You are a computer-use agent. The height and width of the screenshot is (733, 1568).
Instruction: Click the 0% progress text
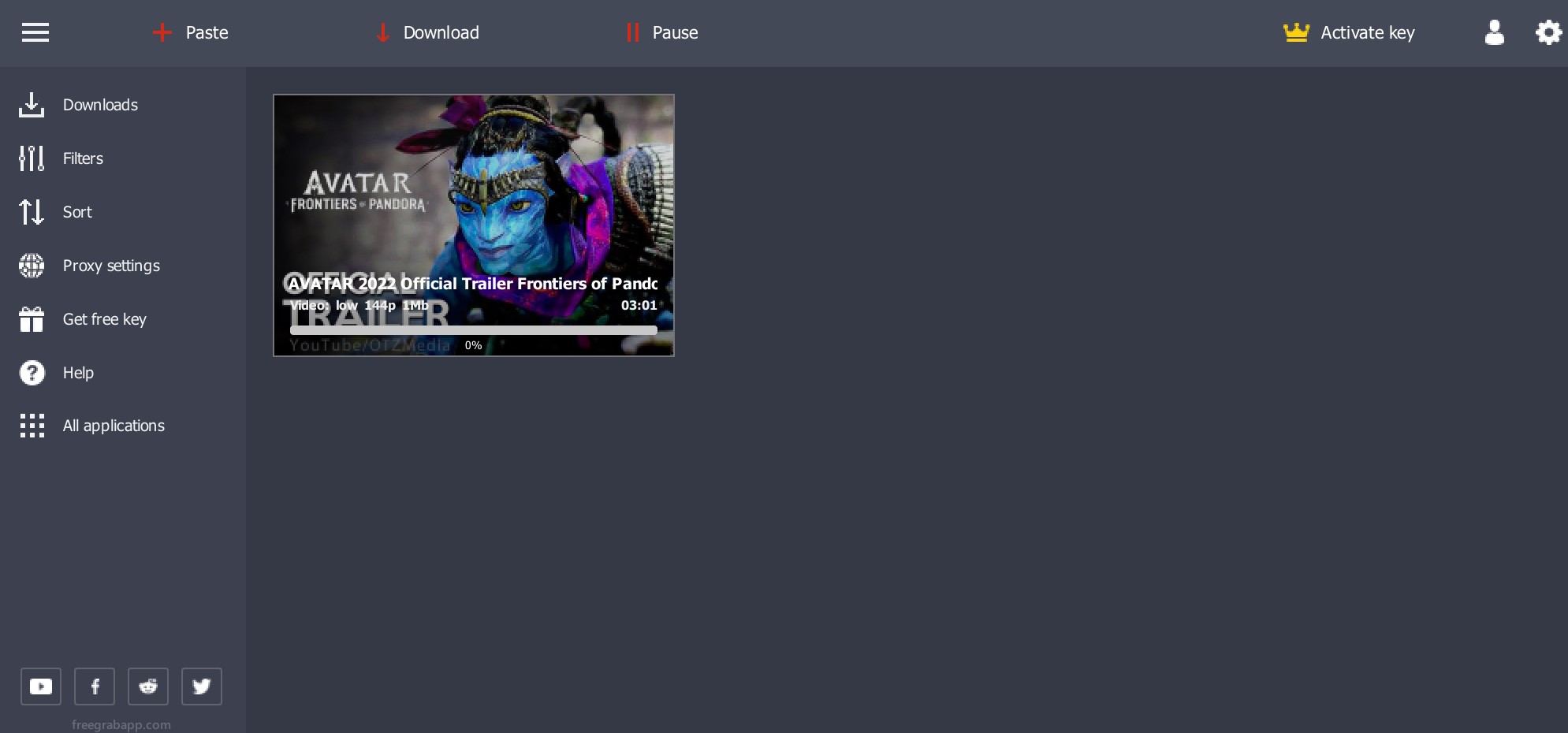pyautogui.click(x=473, y=345)
